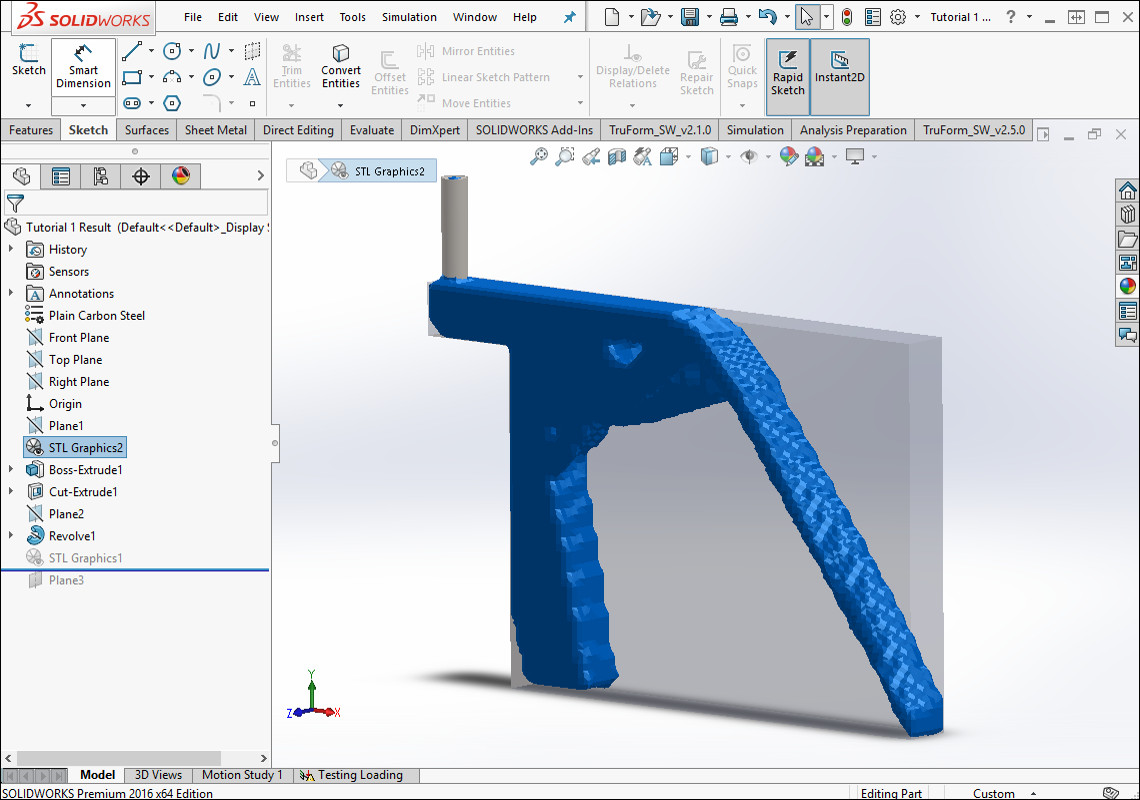Open the Simulation menu
The width and height of the screenshot is (1140, 800).
click(x=408, y=16)
